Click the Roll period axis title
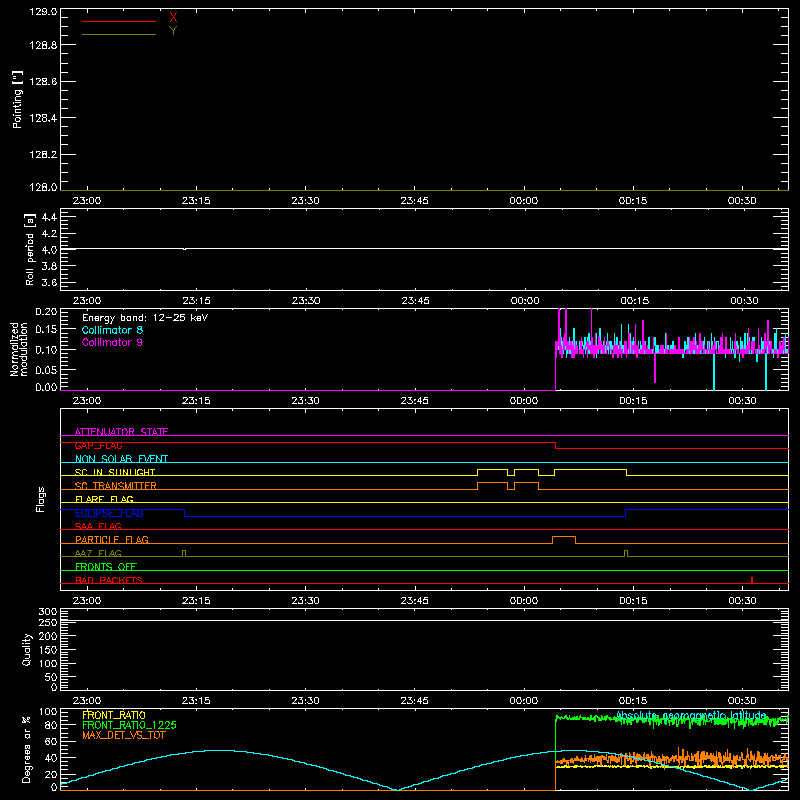 tap(29, 249)
